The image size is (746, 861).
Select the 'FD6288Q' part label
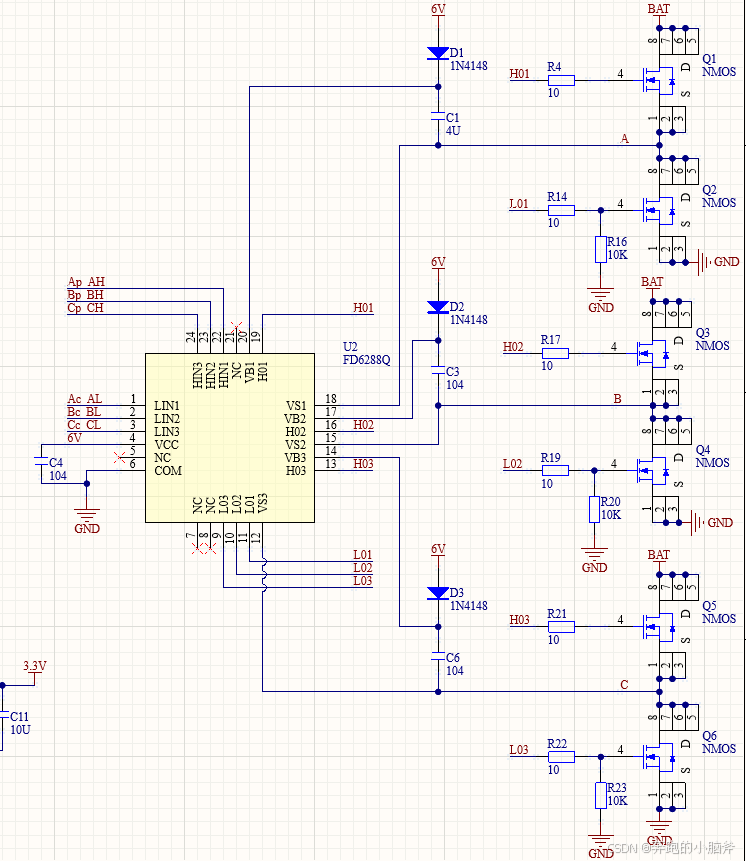[367, 360]
